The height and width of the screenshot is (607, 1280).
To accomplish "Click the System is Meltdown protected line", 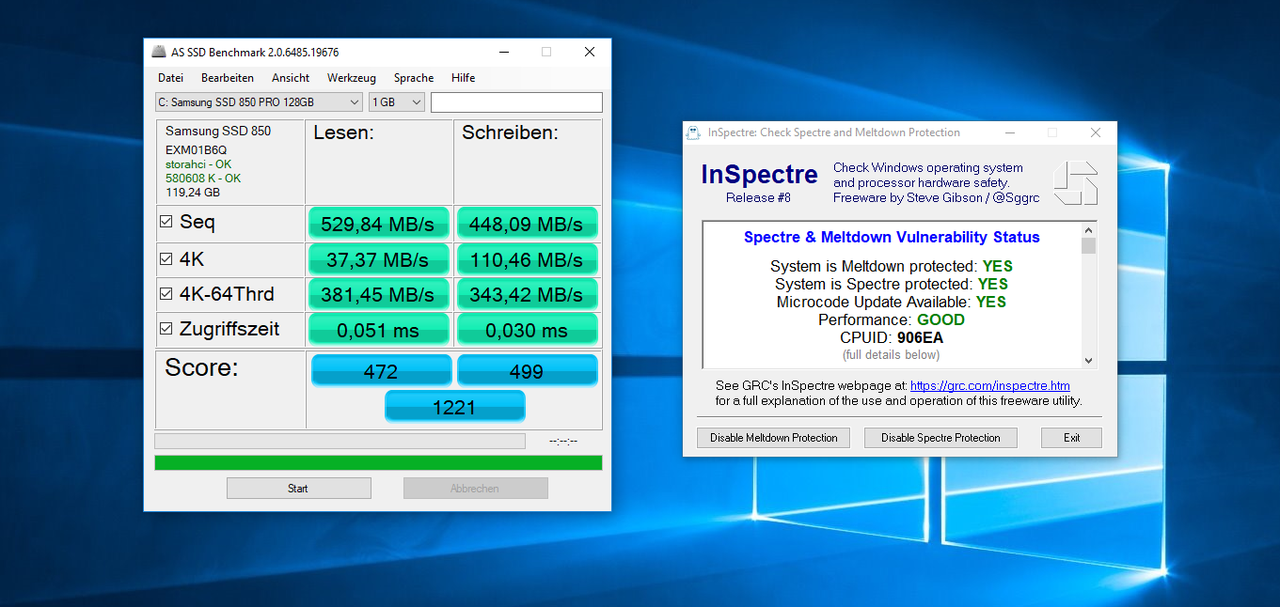I will click(891, 266).
